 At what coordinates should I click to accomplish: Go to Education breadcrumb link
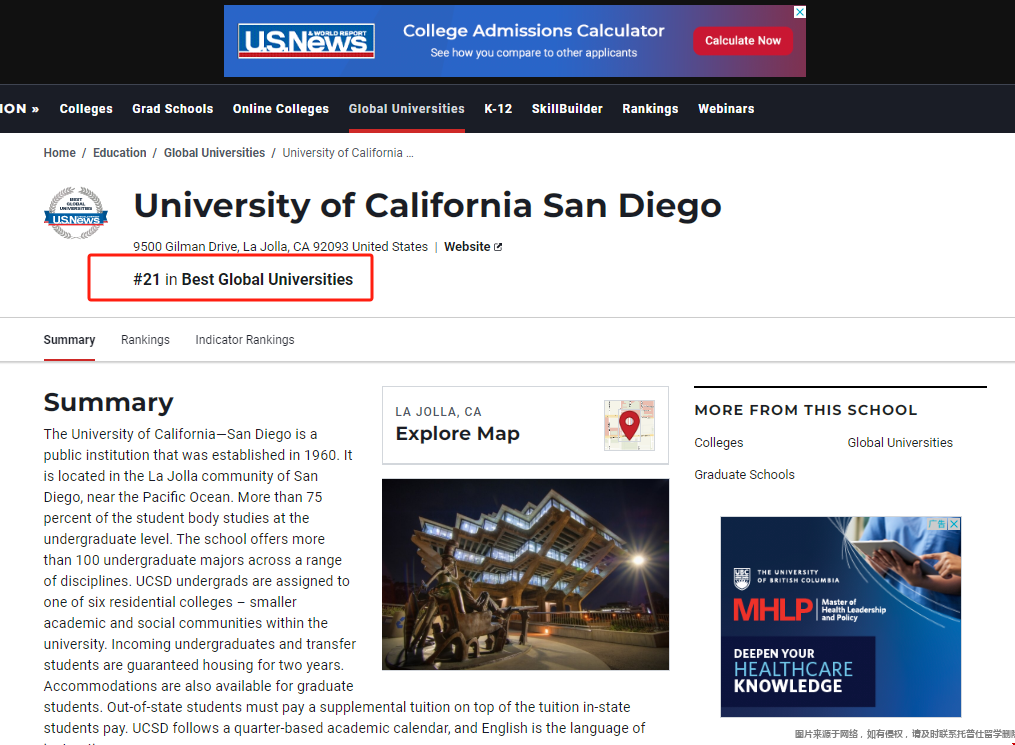pos(120,153)
